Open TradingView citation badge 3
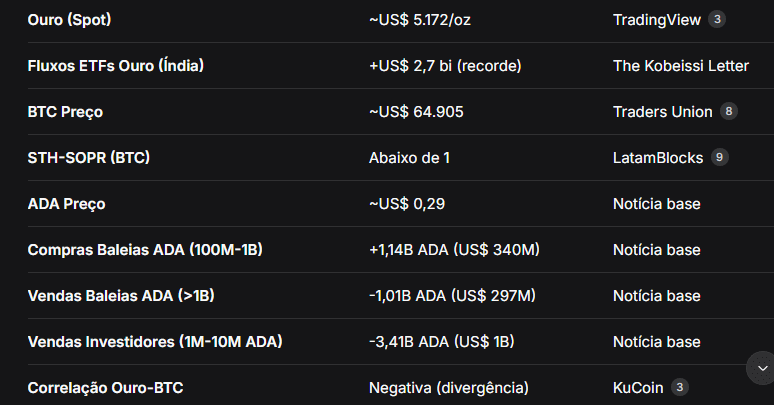The image size is (774, 405). point(716,19)
